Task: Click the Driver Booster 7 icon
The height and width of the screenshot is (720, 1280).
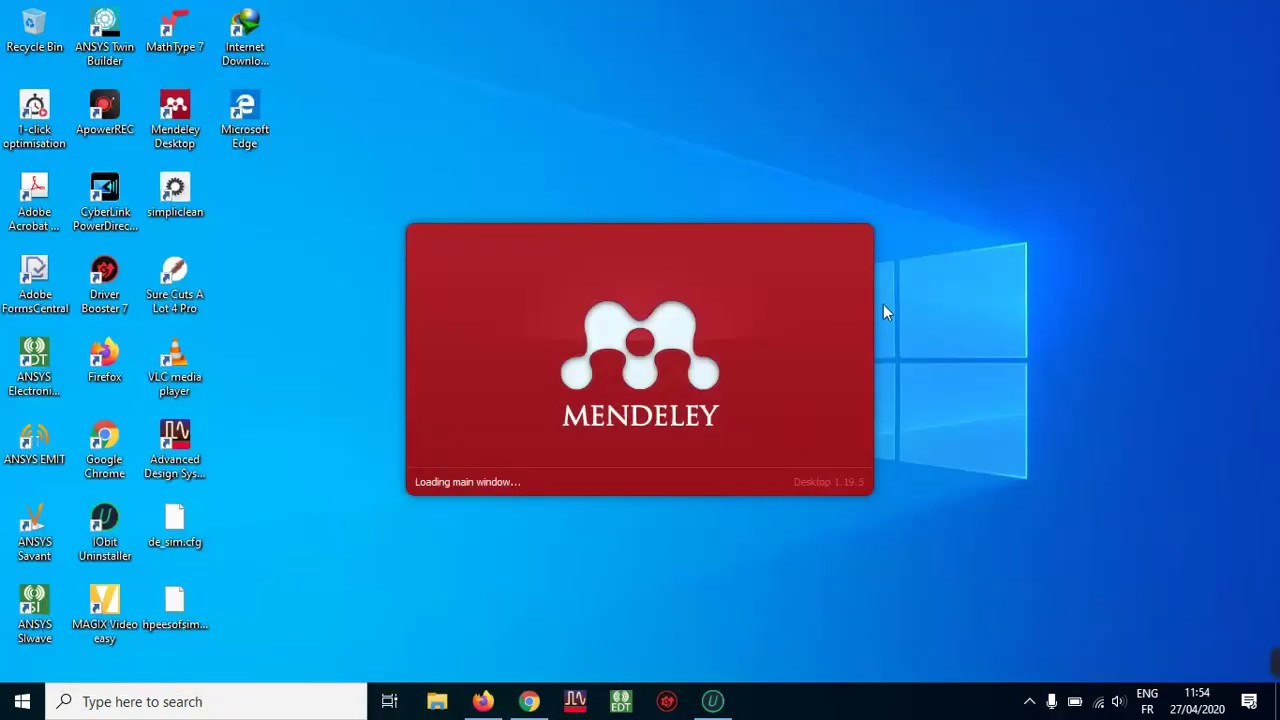Action: click(104, 285)
